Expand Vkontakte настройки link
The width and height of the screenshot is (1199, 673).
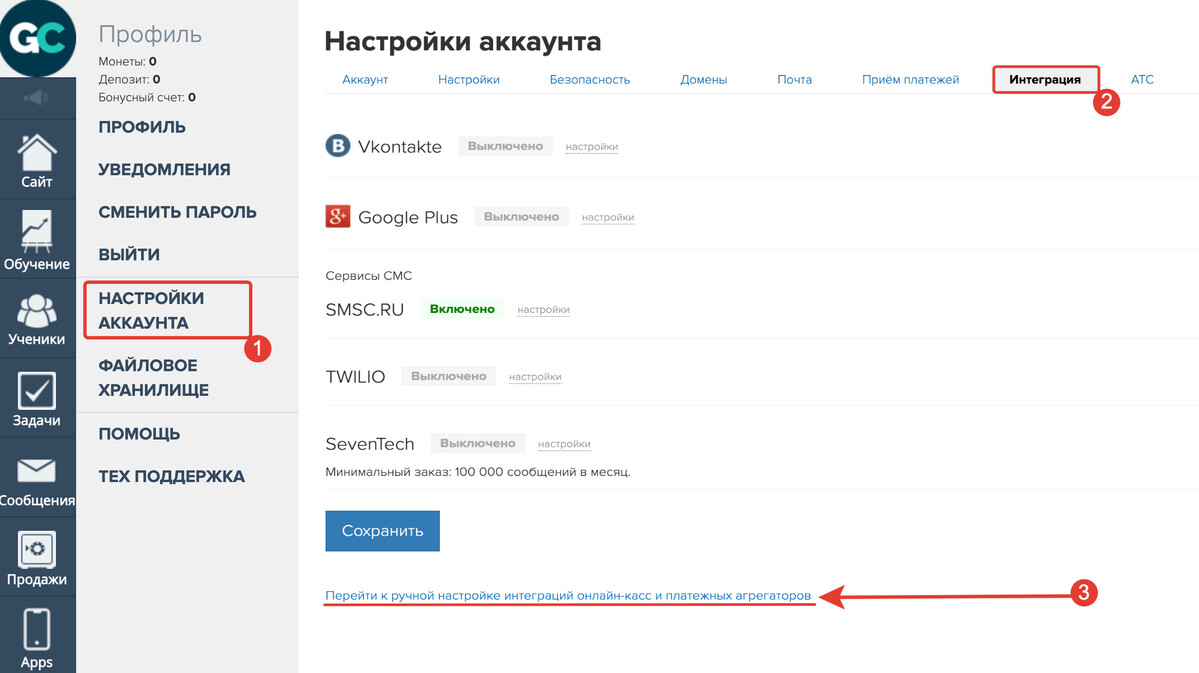[x=592, y=147]
